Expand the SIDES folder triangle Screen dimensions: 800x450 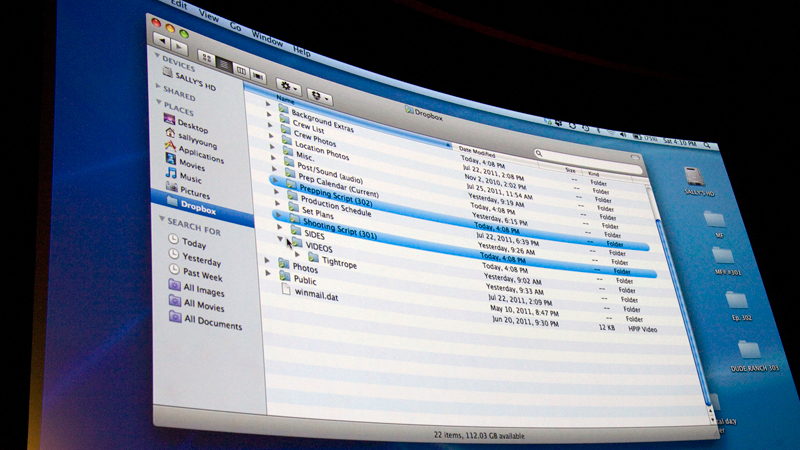279,226
